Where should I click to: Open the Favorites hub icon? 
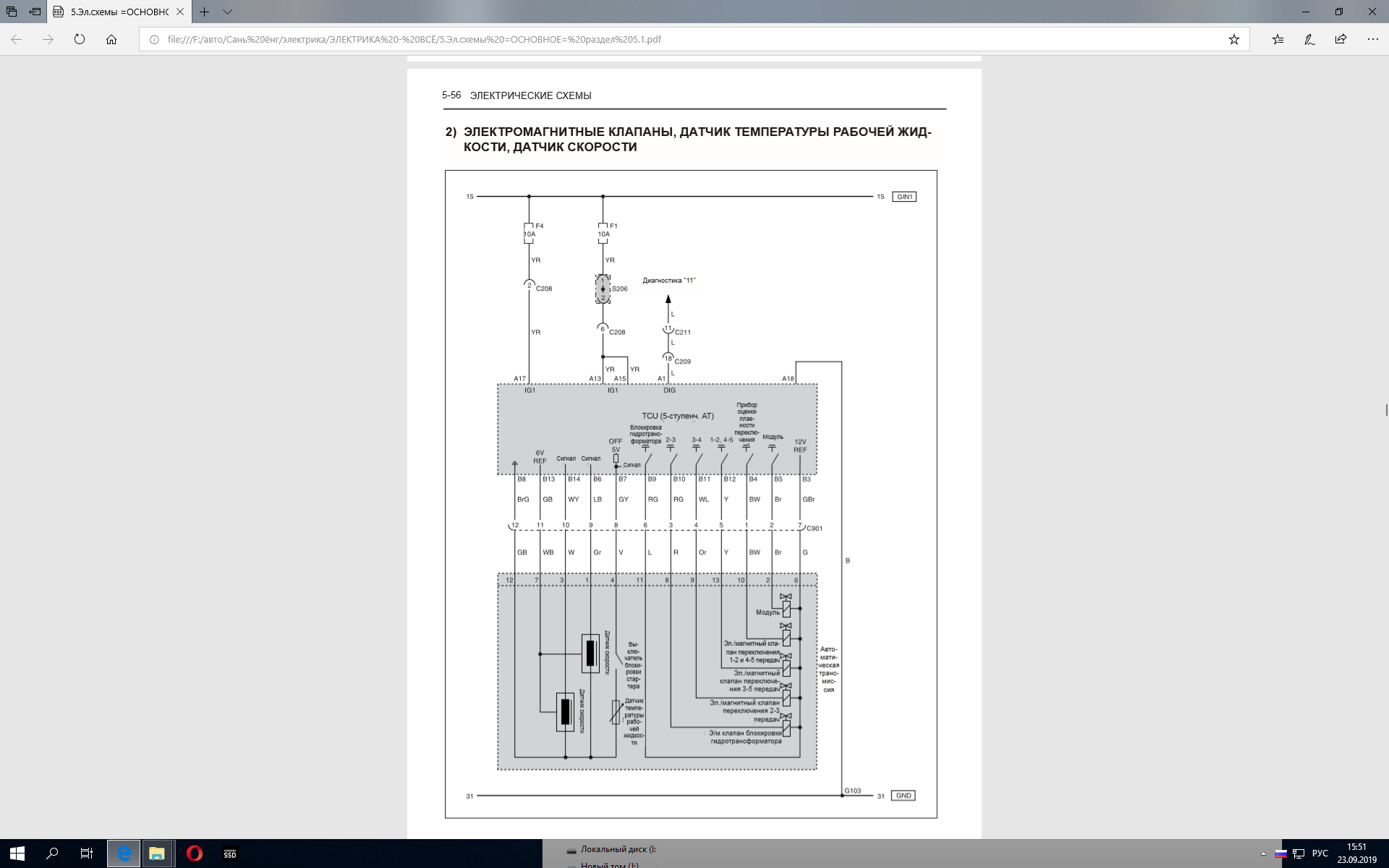tap(1278, 40)
